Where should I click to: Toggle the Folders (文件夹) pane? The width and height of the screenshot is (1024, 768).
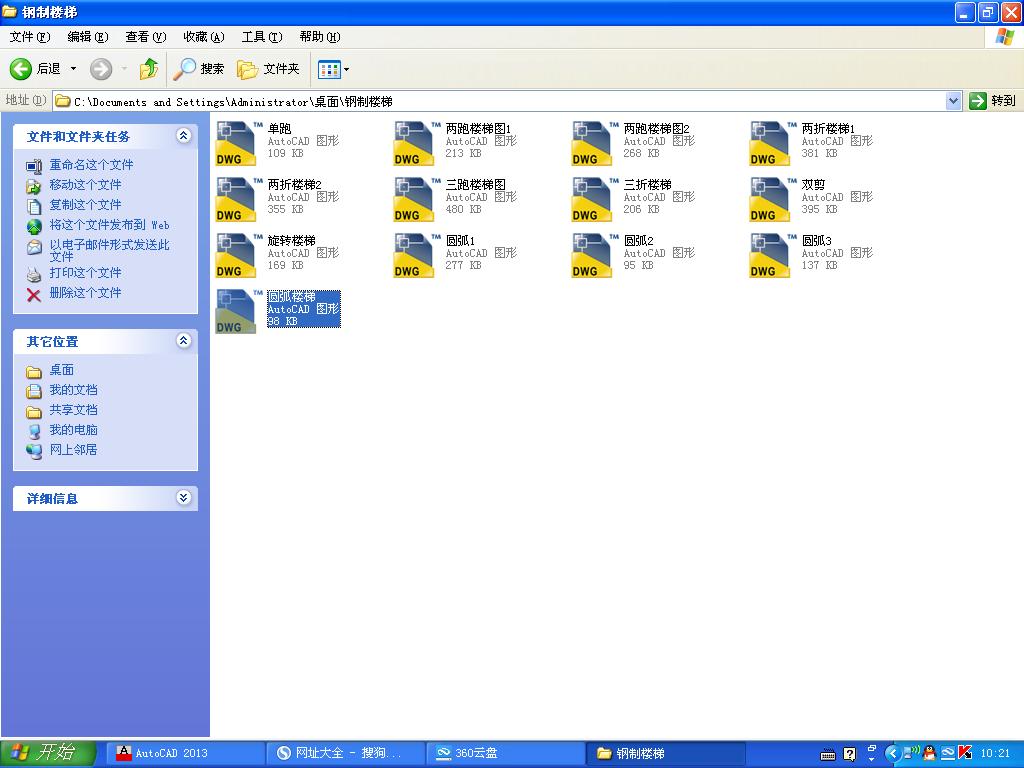pyautogui.click(x=268, y=69)
